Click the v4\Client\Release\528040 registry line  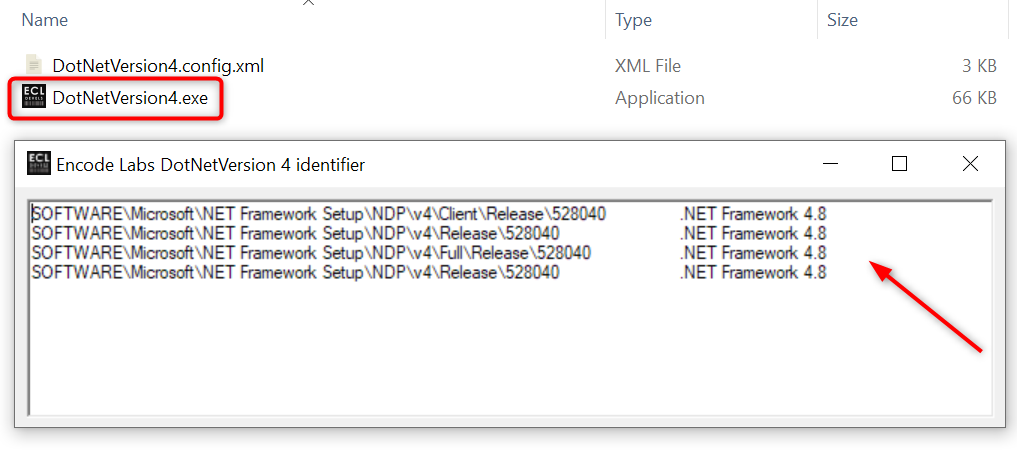[319, 214]
